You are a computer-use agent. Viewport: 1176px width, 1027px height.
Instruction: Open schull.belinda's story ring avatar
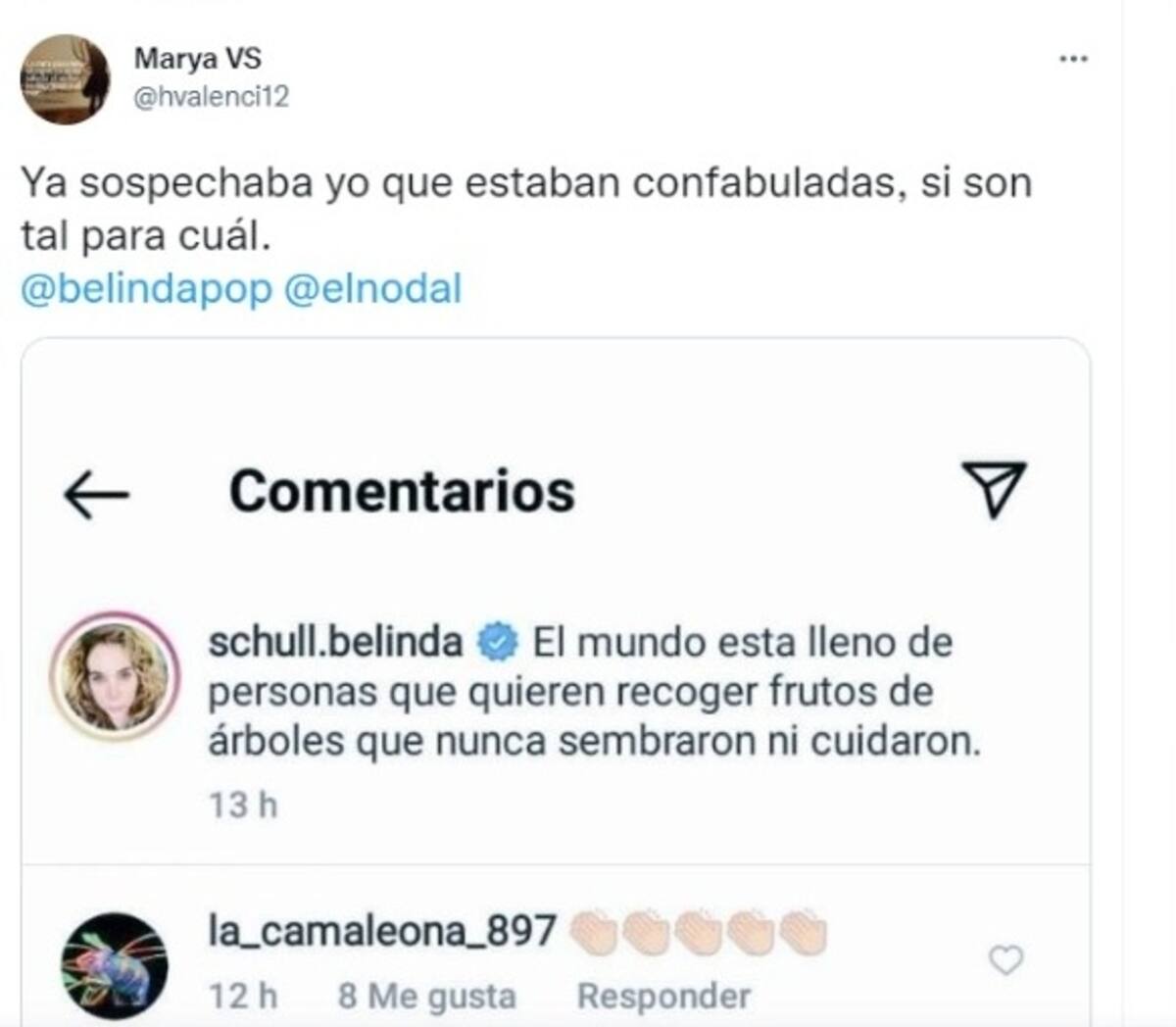(x=116, y=676)
